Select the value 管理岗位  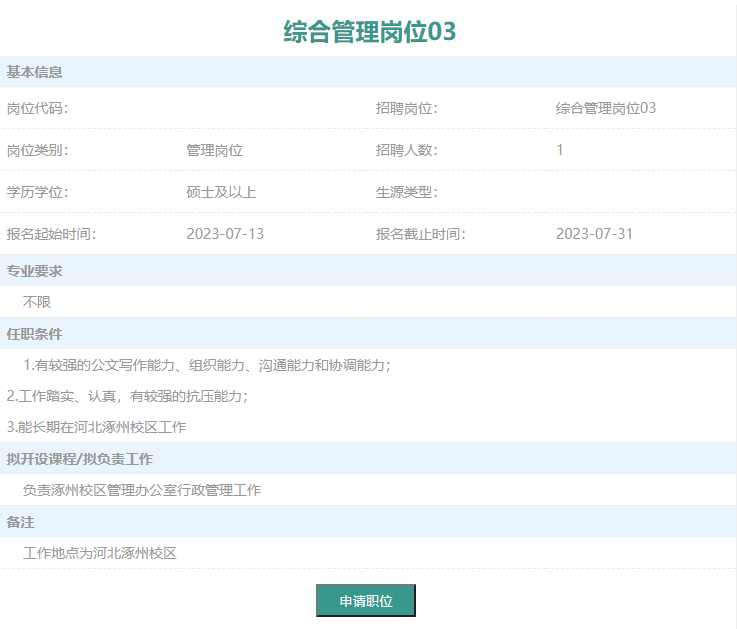click(214, 150)
